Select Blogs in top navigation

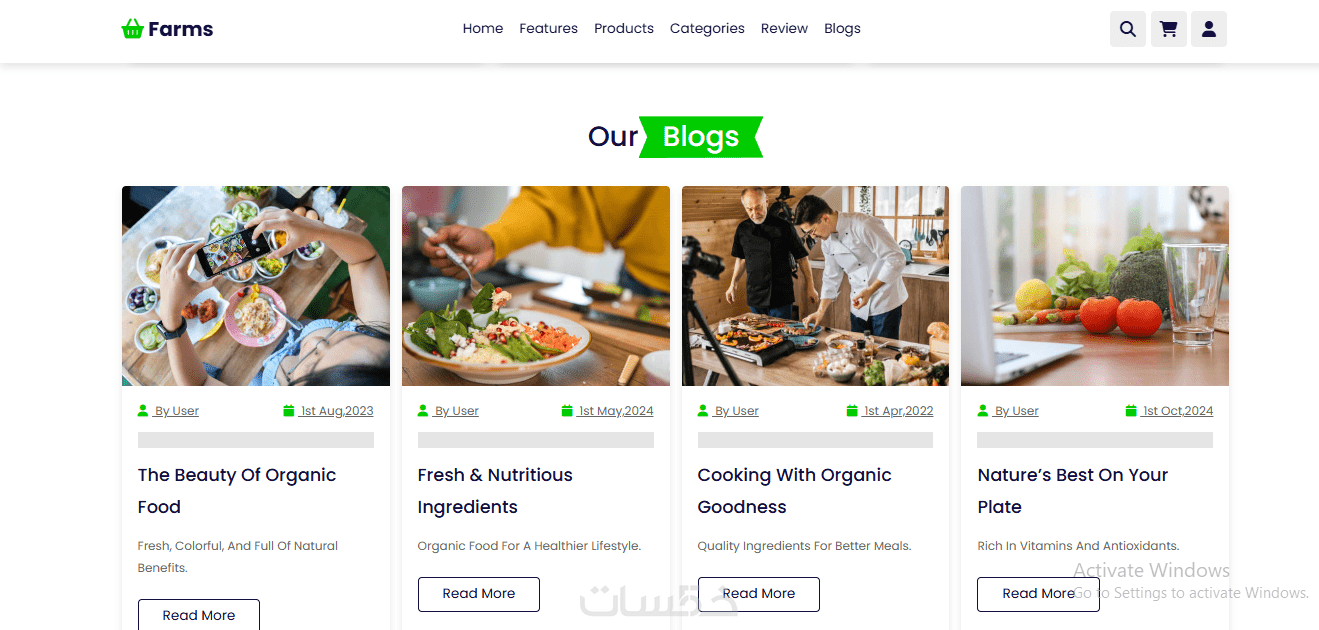842,29
